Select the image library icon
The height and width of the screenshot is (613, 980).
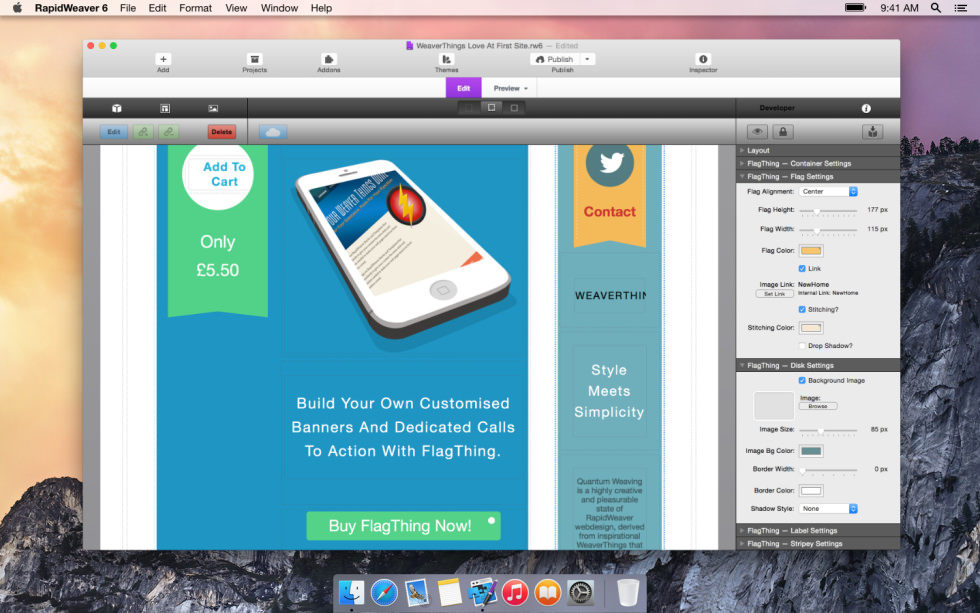213,108
